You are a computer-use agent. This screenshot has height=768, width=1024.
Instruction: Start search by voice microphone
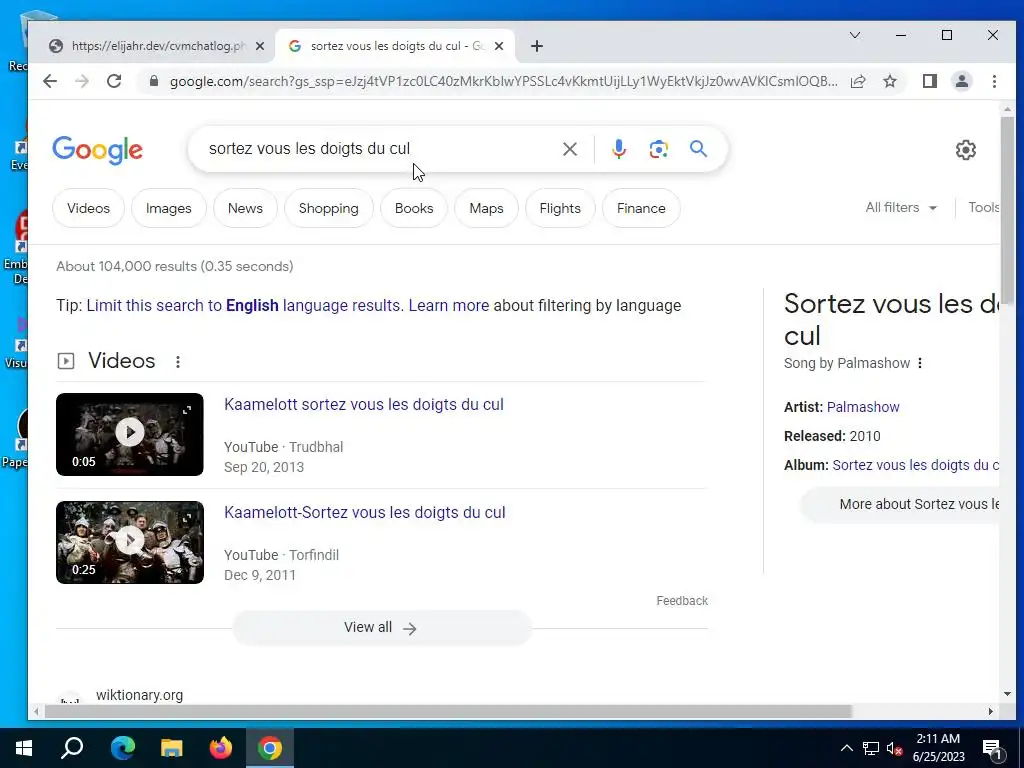tap(618, 149)
